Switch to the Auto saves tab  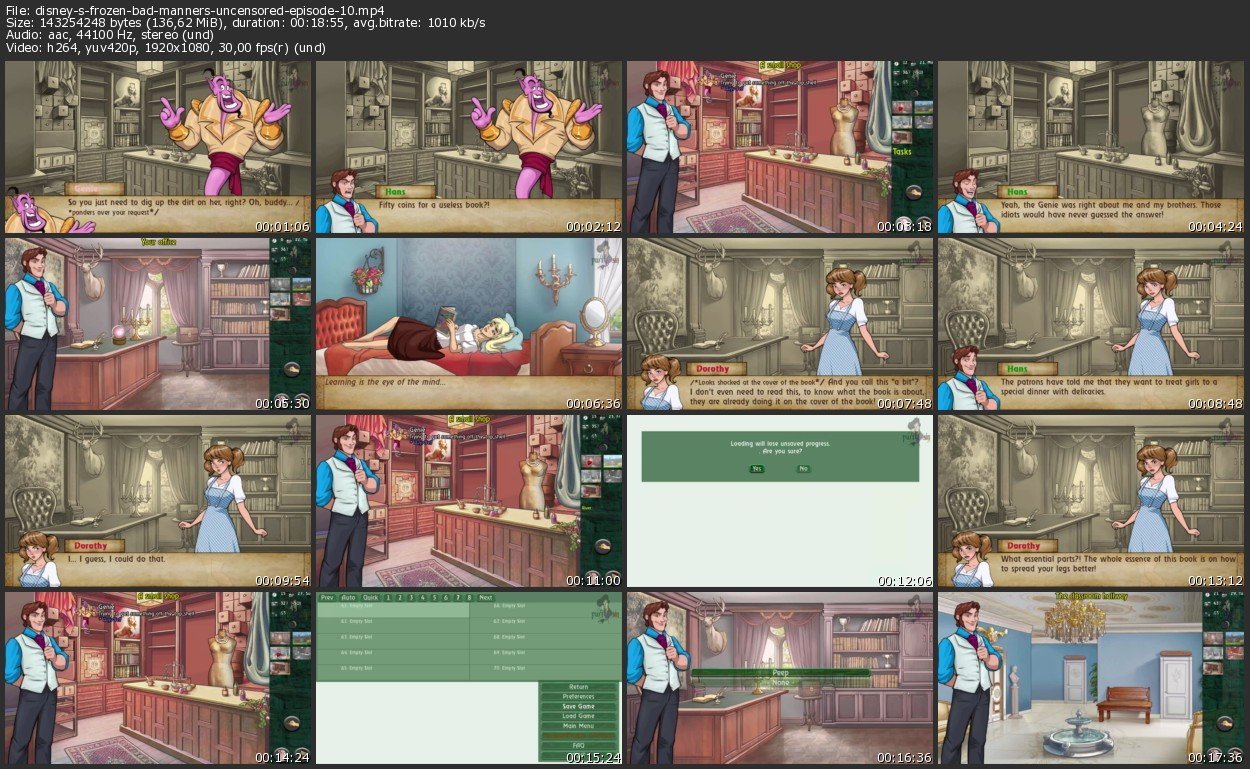pyautogui.click(x=346, y=597)
